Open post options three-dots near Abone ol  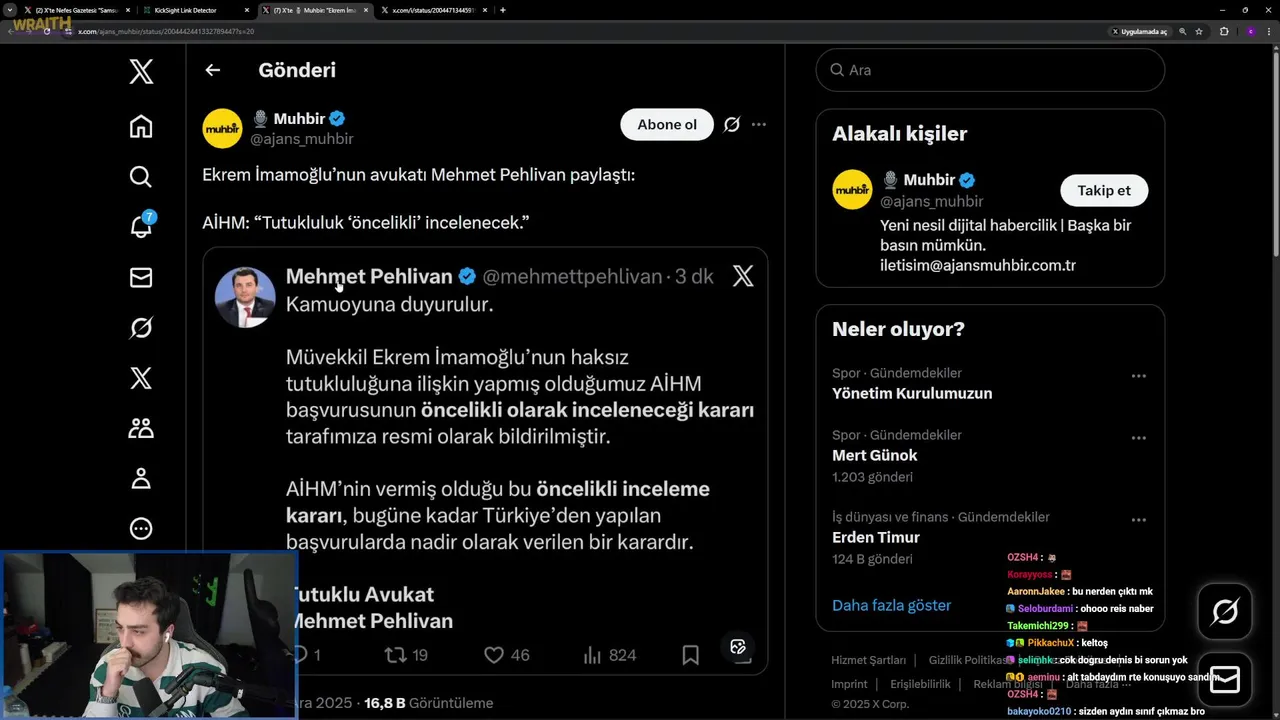(759, 125)
